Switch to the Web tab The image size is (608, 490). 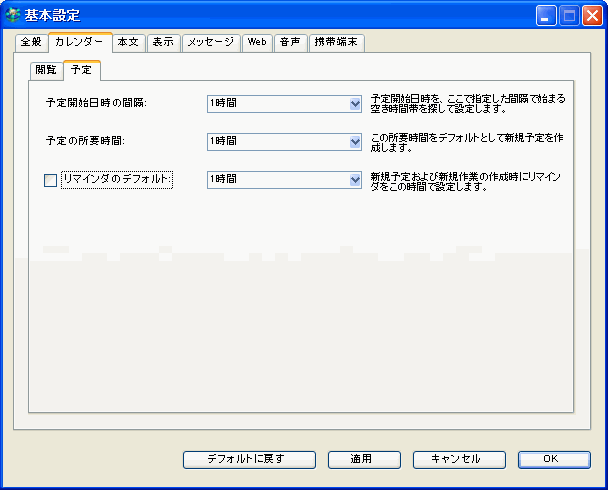pos(257,42)
